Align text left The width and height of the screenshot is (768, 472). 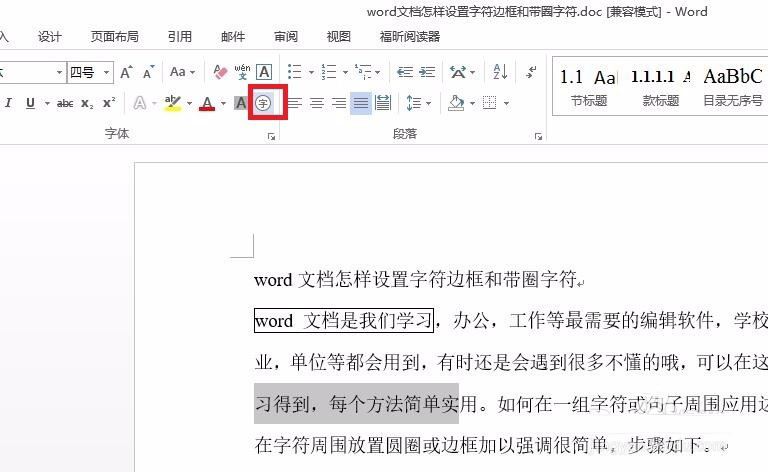tap(295, 103)
